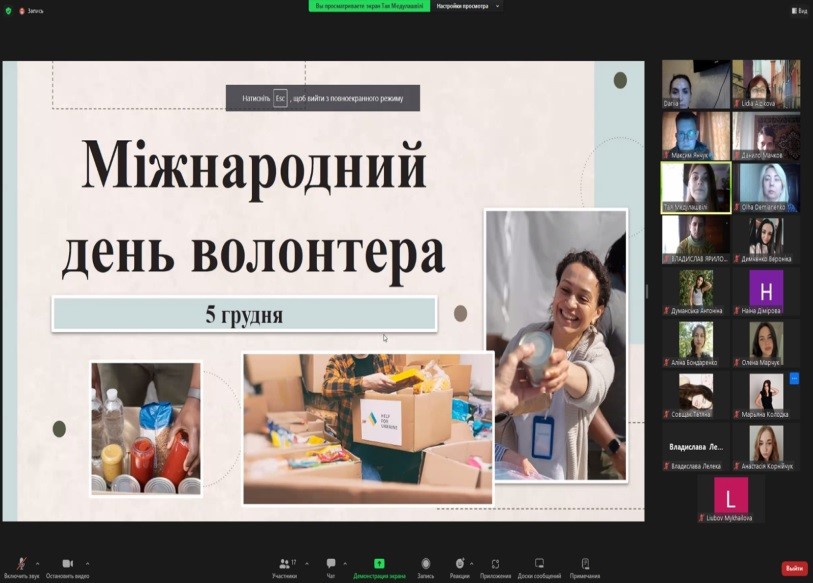Expand the "Настройки просмотра" view options dropdown
The width and height of the screenshot is (813, 583).
[x=467, y=6]
